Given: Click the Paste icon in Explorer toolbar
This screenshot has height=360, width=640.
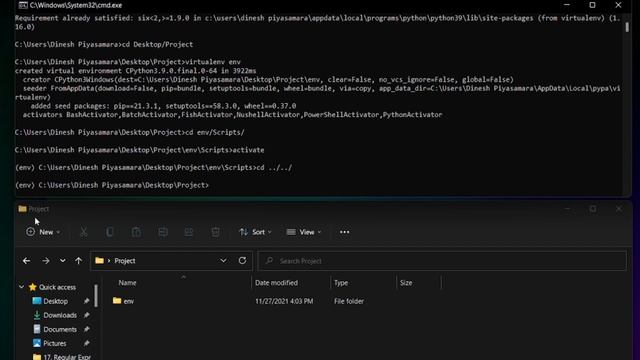Looking at the screenshot, I should pos(136,232).
